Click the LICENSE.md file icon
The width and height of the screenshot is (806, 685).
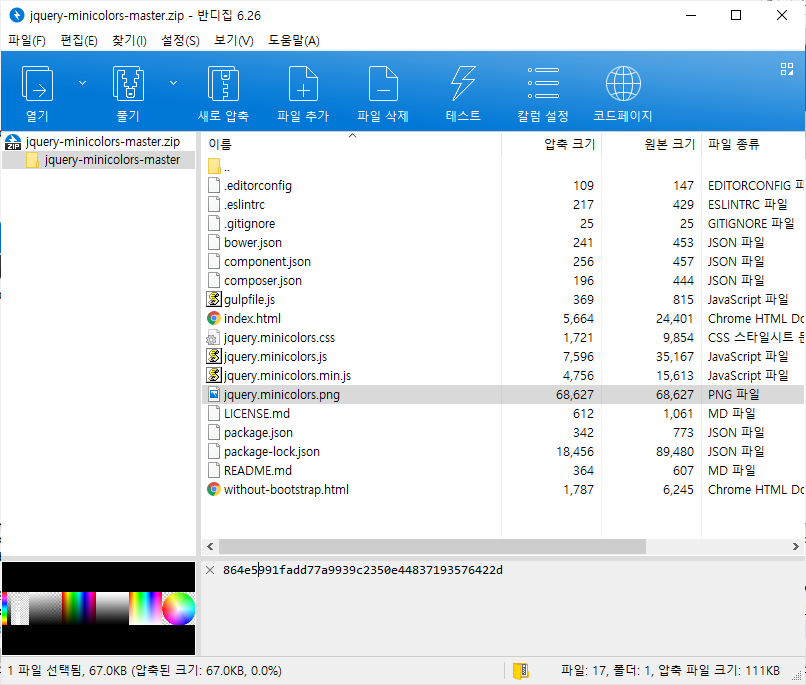tap(214, 413)
